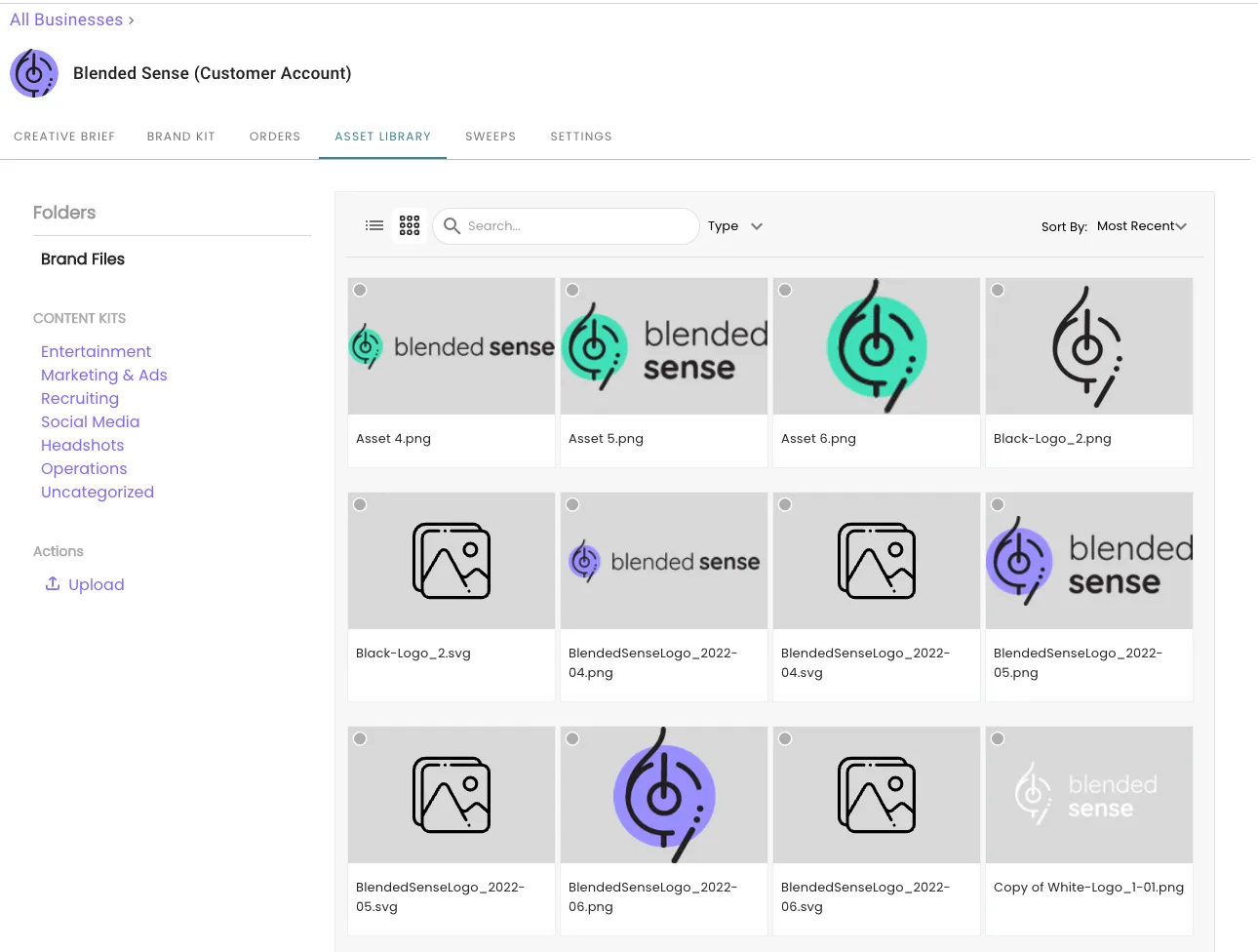Open the Headshots content kit

(x=83, y=445)
